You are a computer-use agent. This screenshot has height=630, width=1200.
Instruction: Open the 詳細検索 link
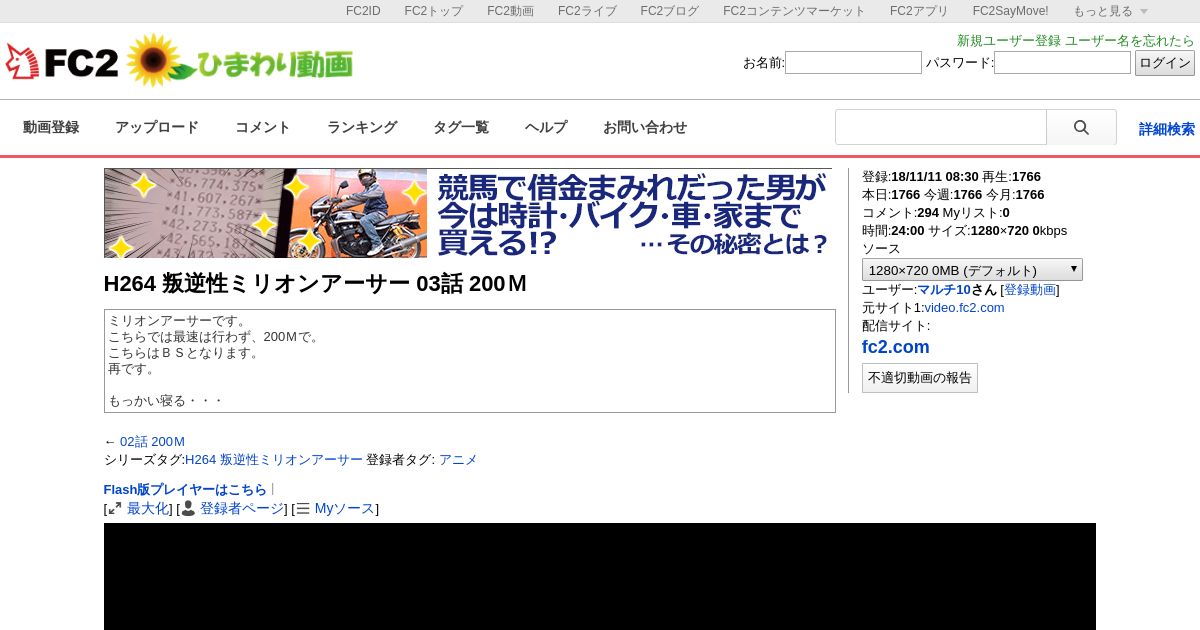pyautogui.click(x=1167, y=129)
